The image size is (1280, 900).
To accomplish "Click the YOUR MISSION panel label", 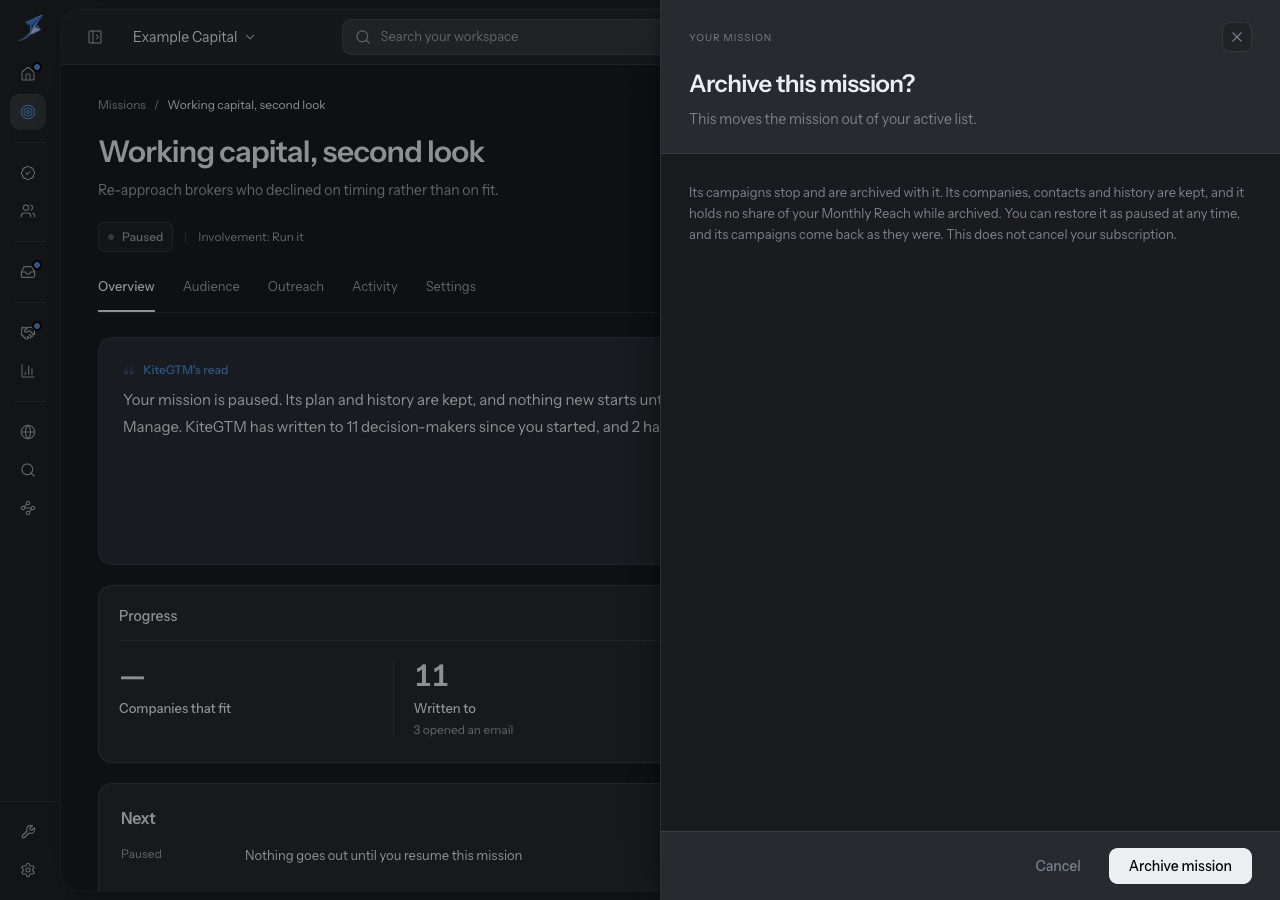I will (x=730, y=38).
